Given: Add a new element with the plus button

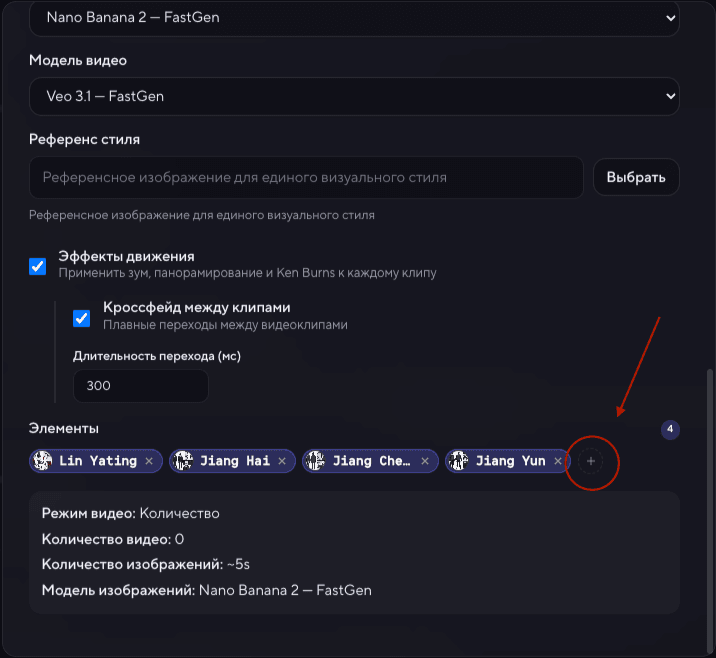Looking at the screenshot, I should coord(591,461).
